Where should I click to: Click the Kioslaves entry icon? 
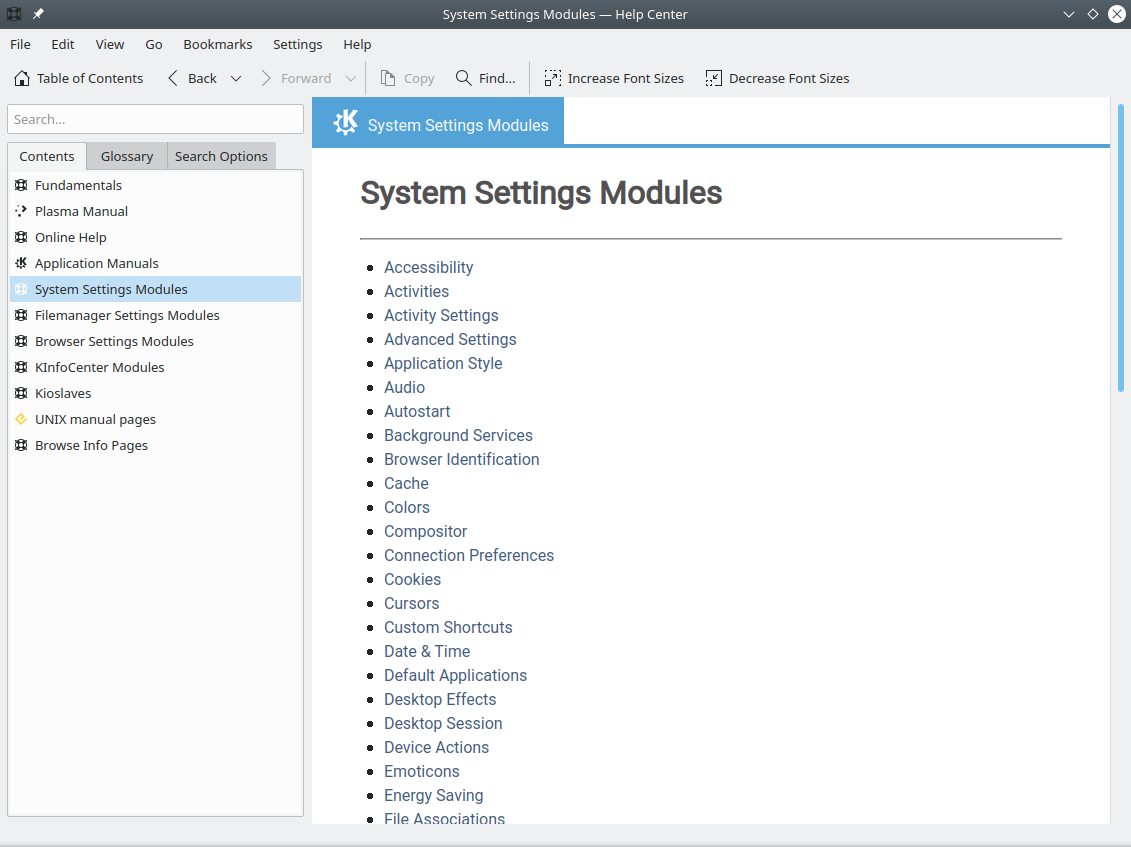point(21,393)
